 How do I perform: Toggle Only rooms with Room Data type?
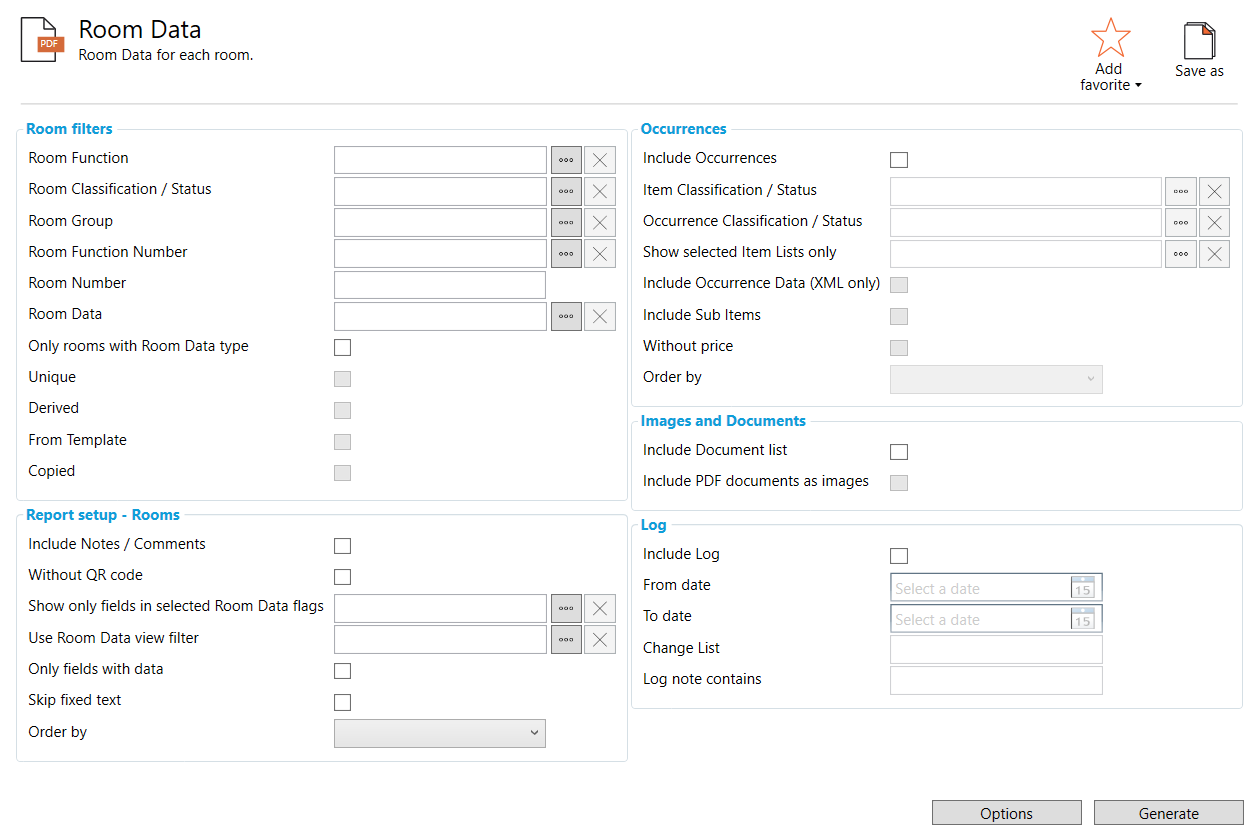[x=342, y=347]
